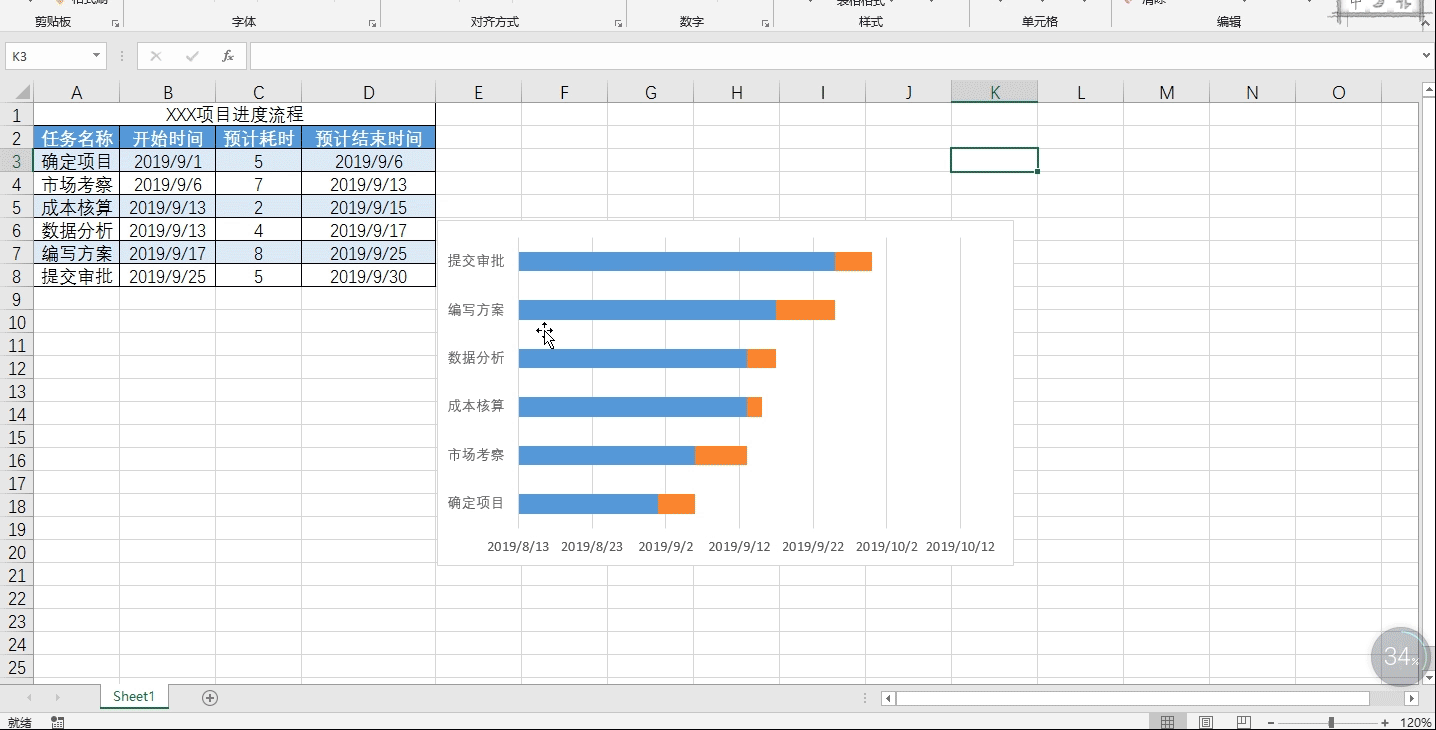The image size is (1436, 730).
Task: Select cell containing 确定项目 in the table
Action: pos(76,161)
